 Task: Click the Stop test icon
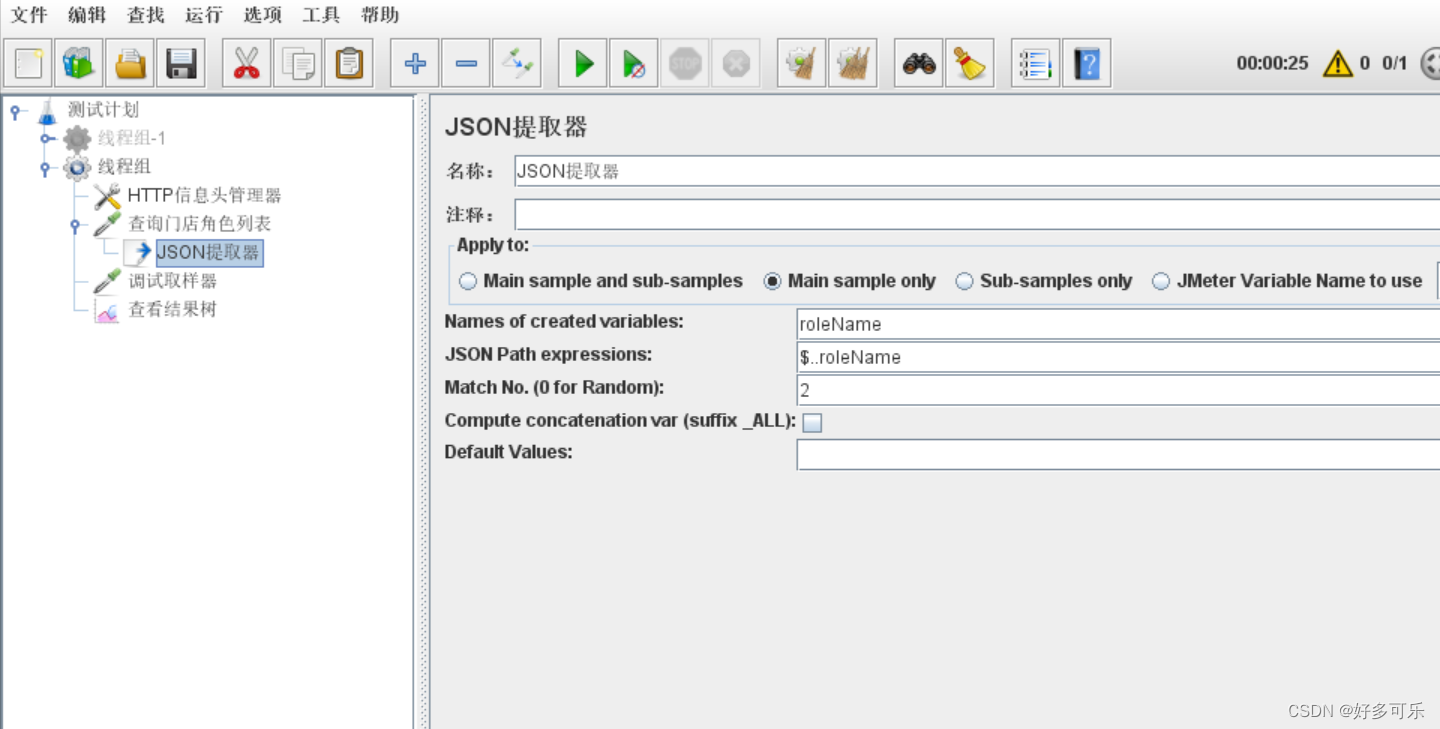(685, 64)
